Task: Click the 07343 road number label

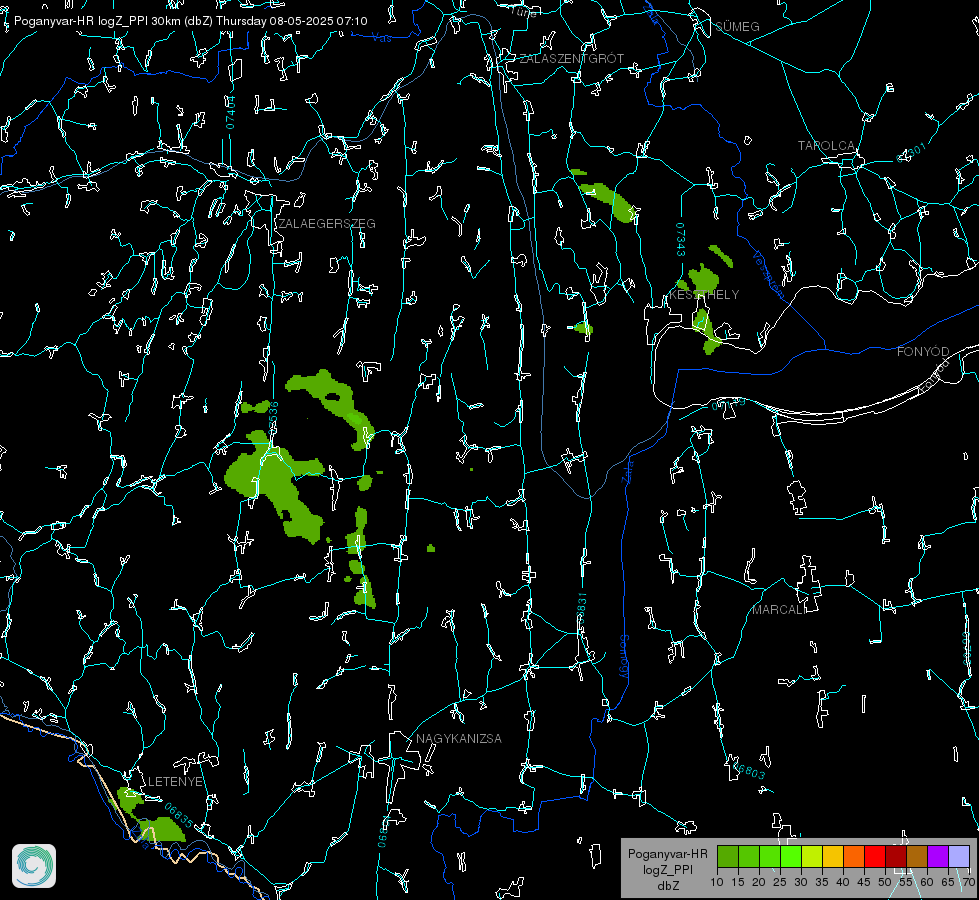Action: (681, 240)
